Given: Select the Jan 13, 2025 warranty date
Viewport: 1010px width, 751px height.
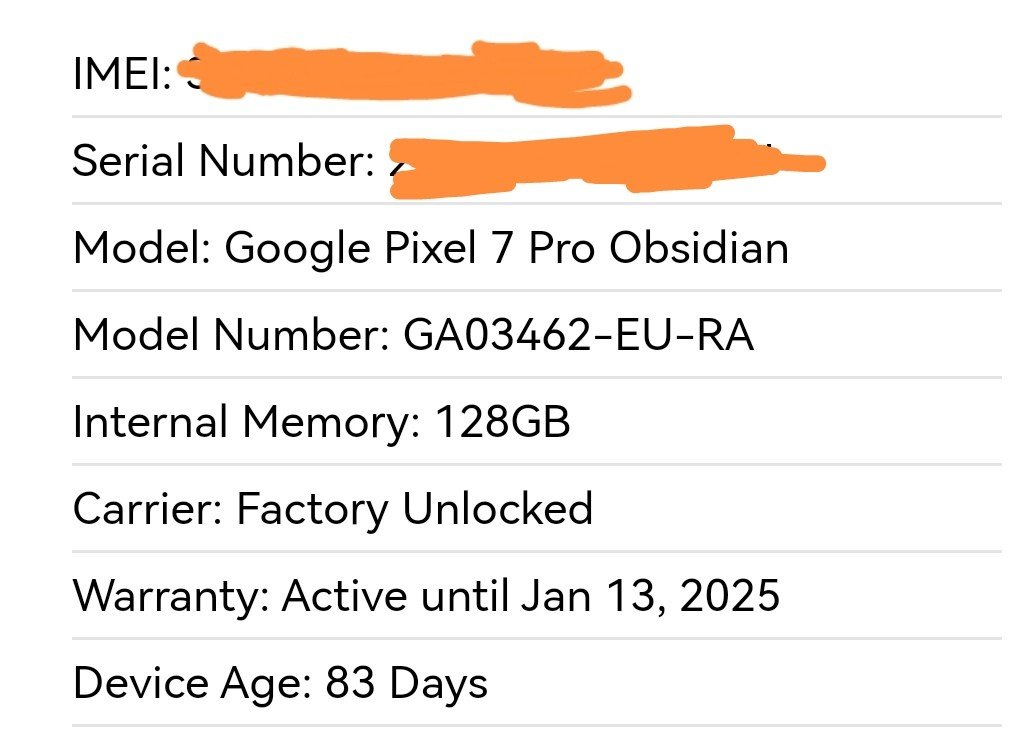Looking at the screenshot, I should click(x=650, y=597).
